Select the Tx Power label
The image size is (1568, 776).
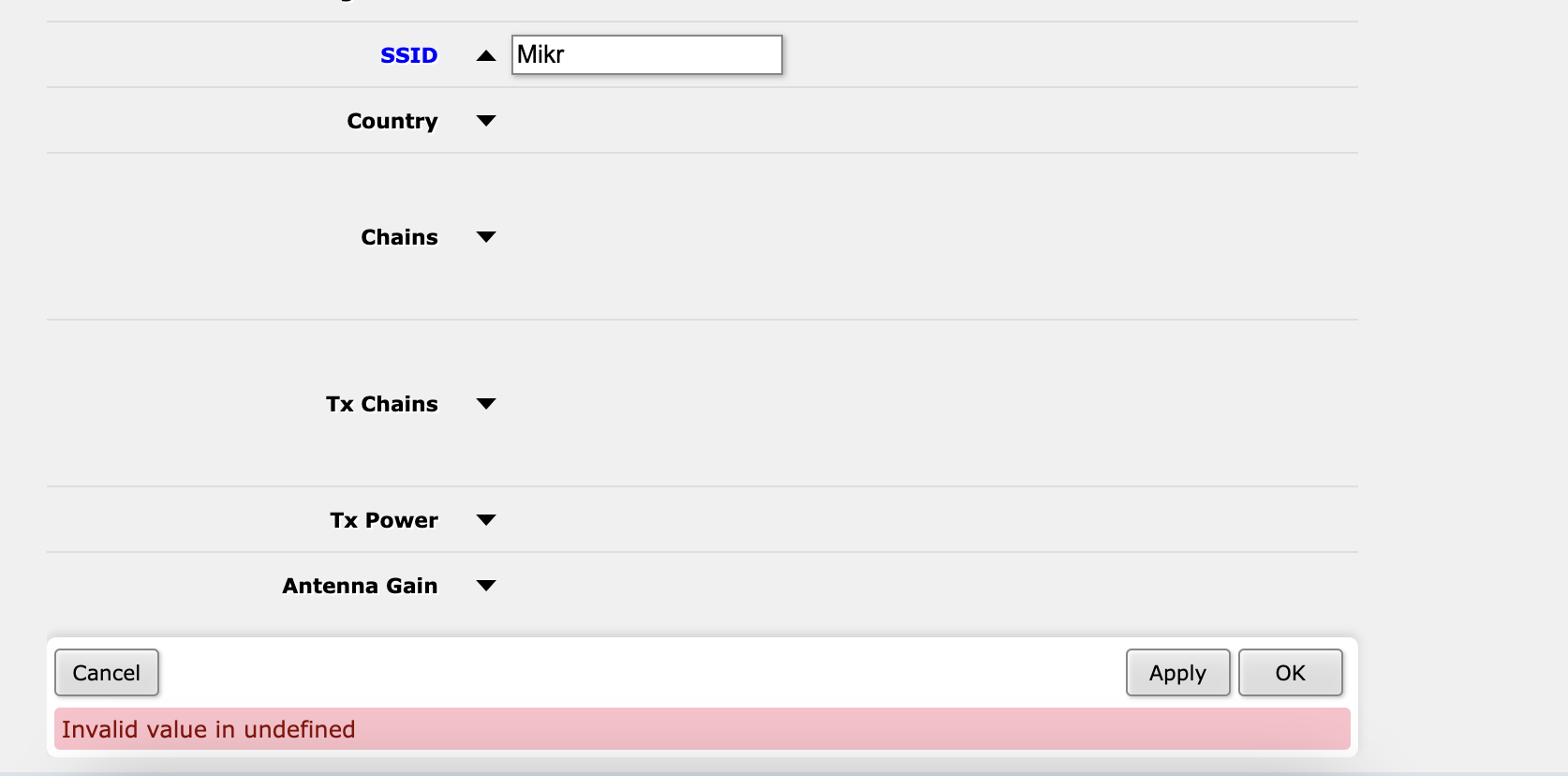point(383,520)
